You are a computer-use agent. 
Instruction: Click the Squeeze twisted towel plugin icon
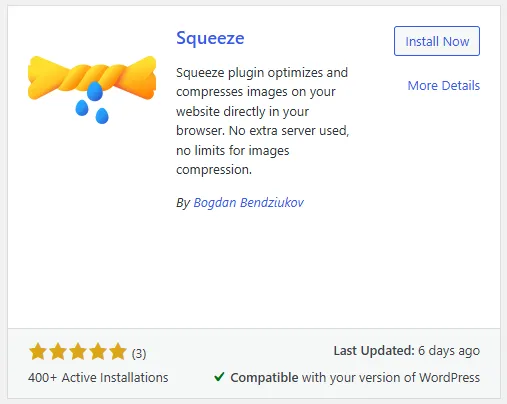tap(92, 89)
